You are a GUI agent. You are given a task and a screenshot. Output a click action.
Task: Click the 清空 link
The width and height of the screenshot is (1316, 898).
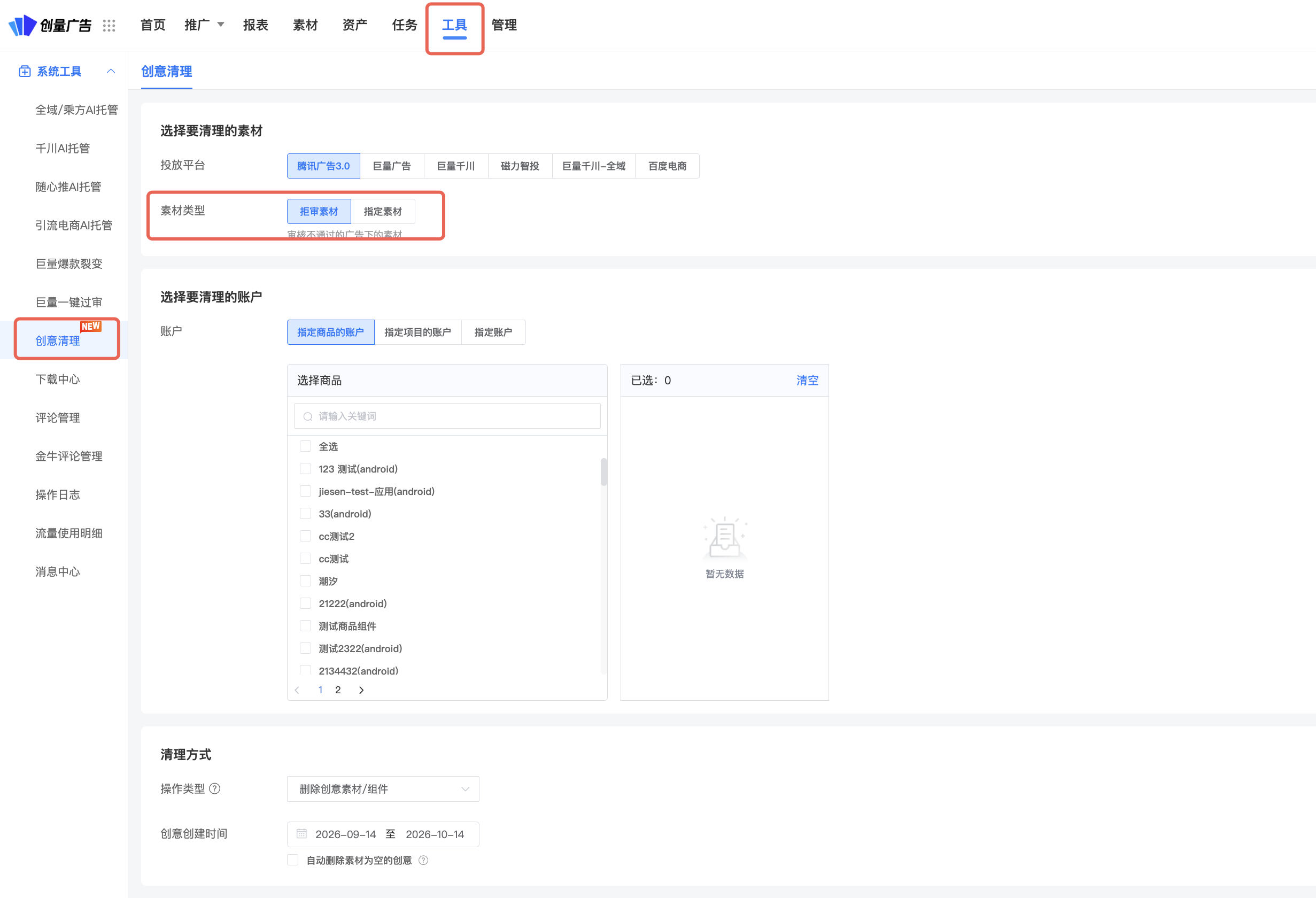pos(808,381)
